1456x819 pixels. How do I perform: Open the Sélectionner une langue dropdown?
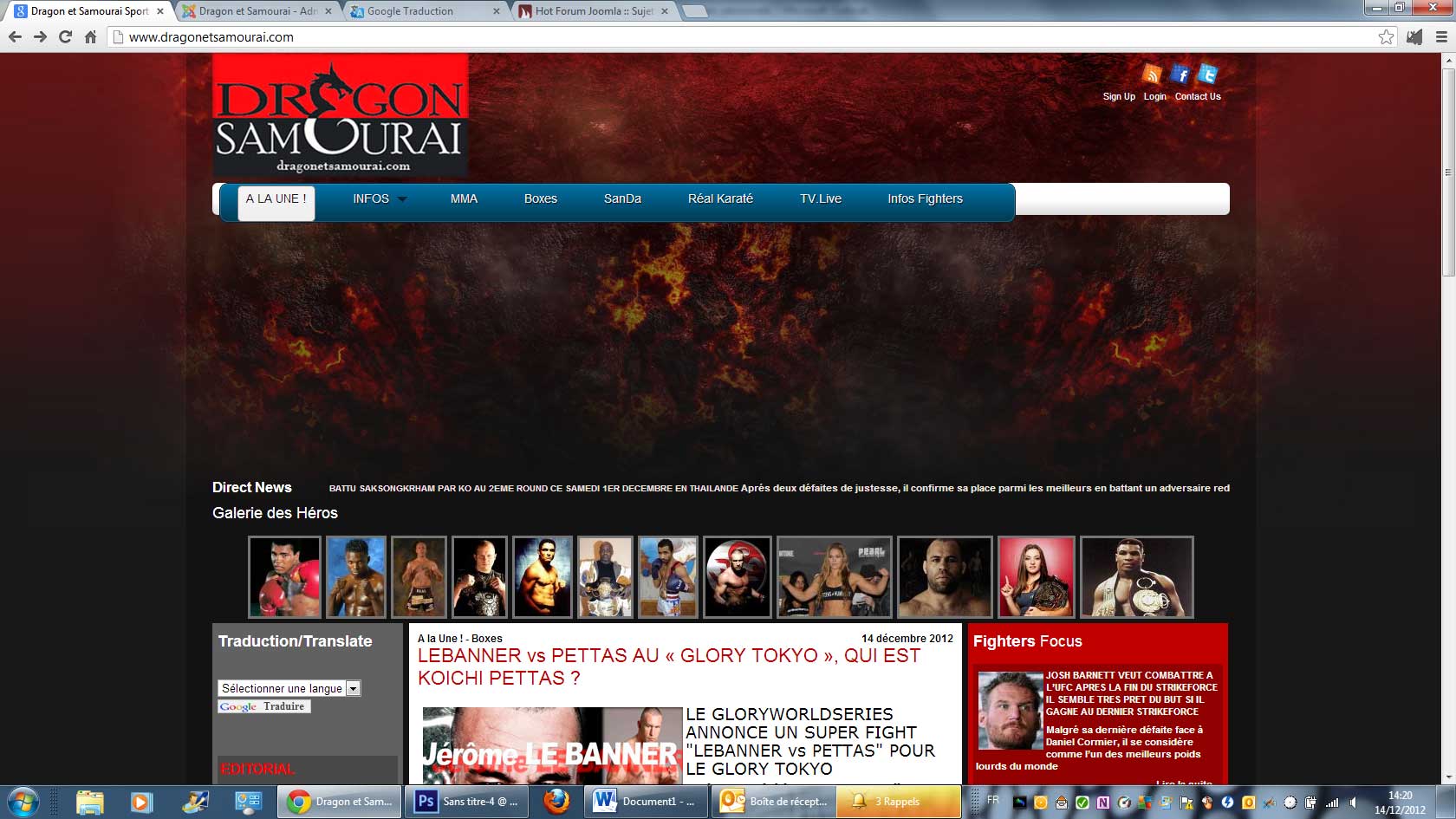pyautogui.click(x=289, y=688)
